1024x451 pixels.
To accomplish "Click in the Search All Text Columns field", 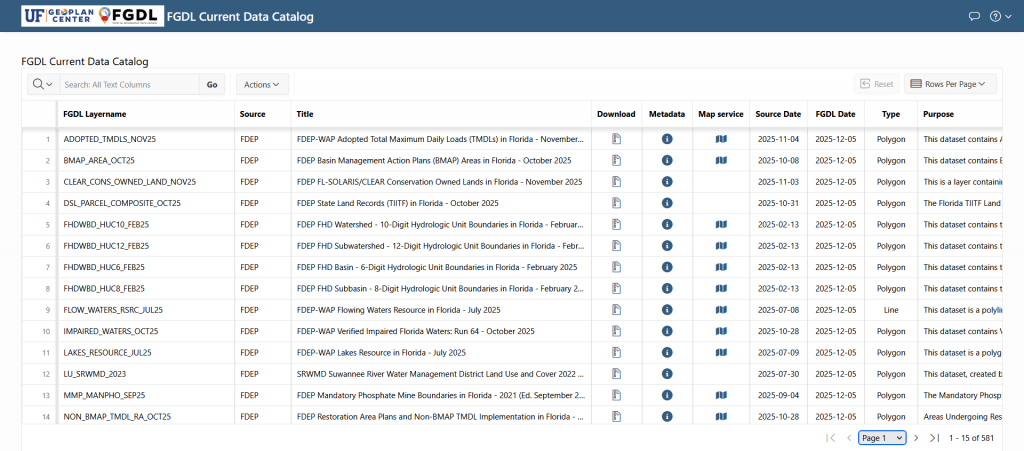I will 130,85.
